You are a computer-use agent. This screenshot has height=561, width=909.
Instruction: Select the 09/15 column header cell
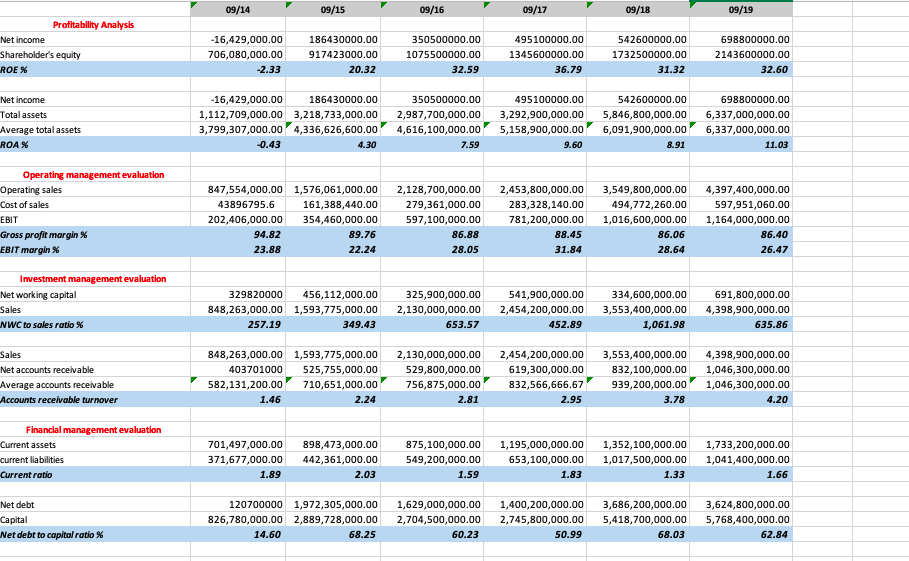coord(333,9)
